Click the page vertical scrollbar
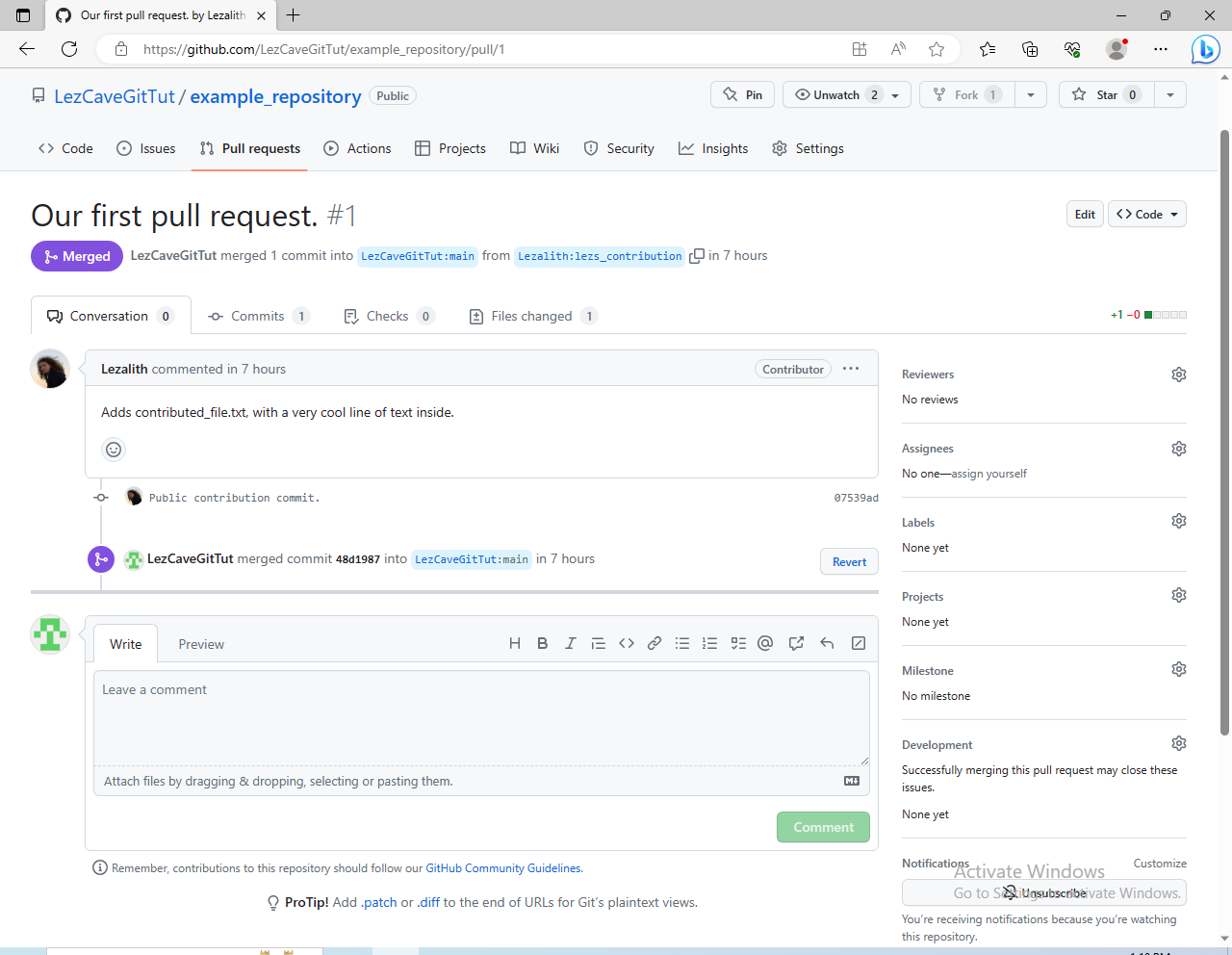1232x955 pixels. 1224,433
